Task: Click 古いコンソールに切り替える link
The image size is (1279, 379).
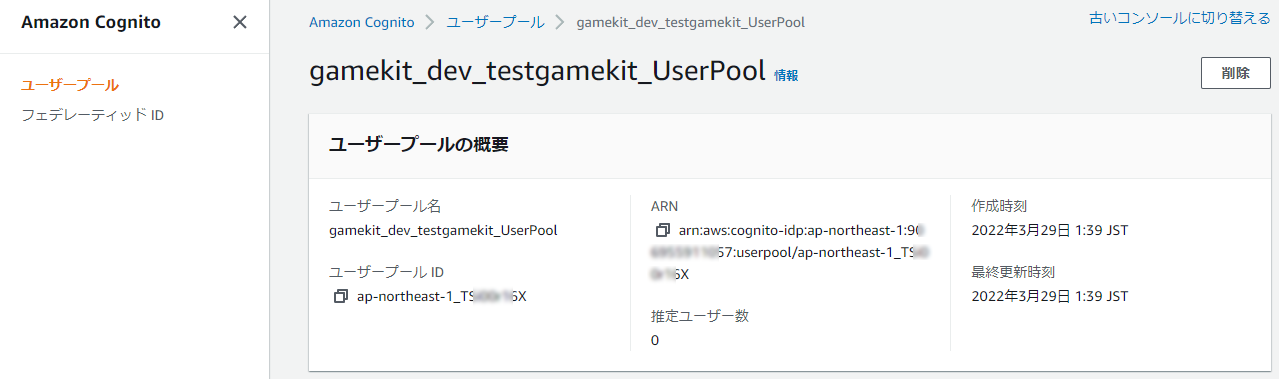Action: coord(1180,18)
